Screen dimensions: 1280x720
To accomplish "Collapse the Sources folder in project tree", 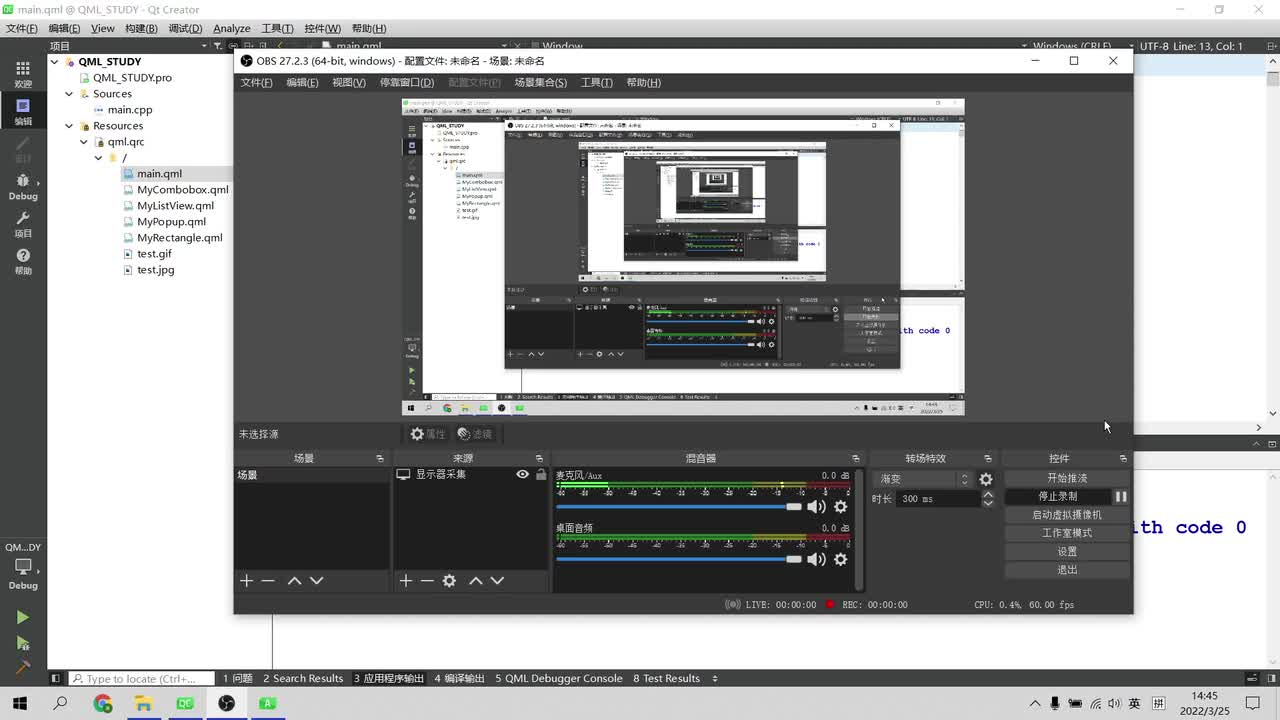I will tap(69, 94).
